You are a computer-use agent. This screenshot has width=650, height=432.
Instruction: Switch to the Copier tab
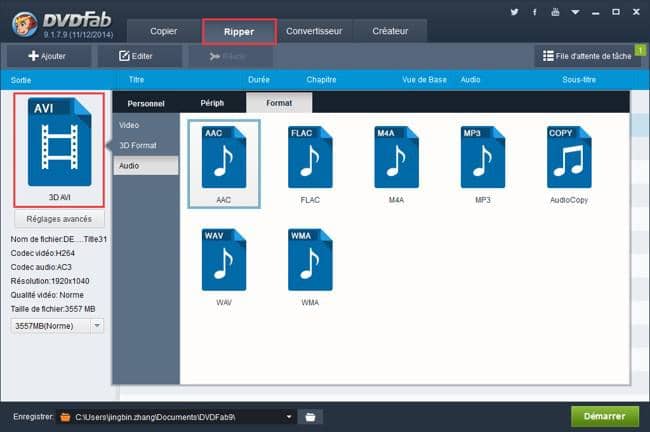[x=164, y=31]
